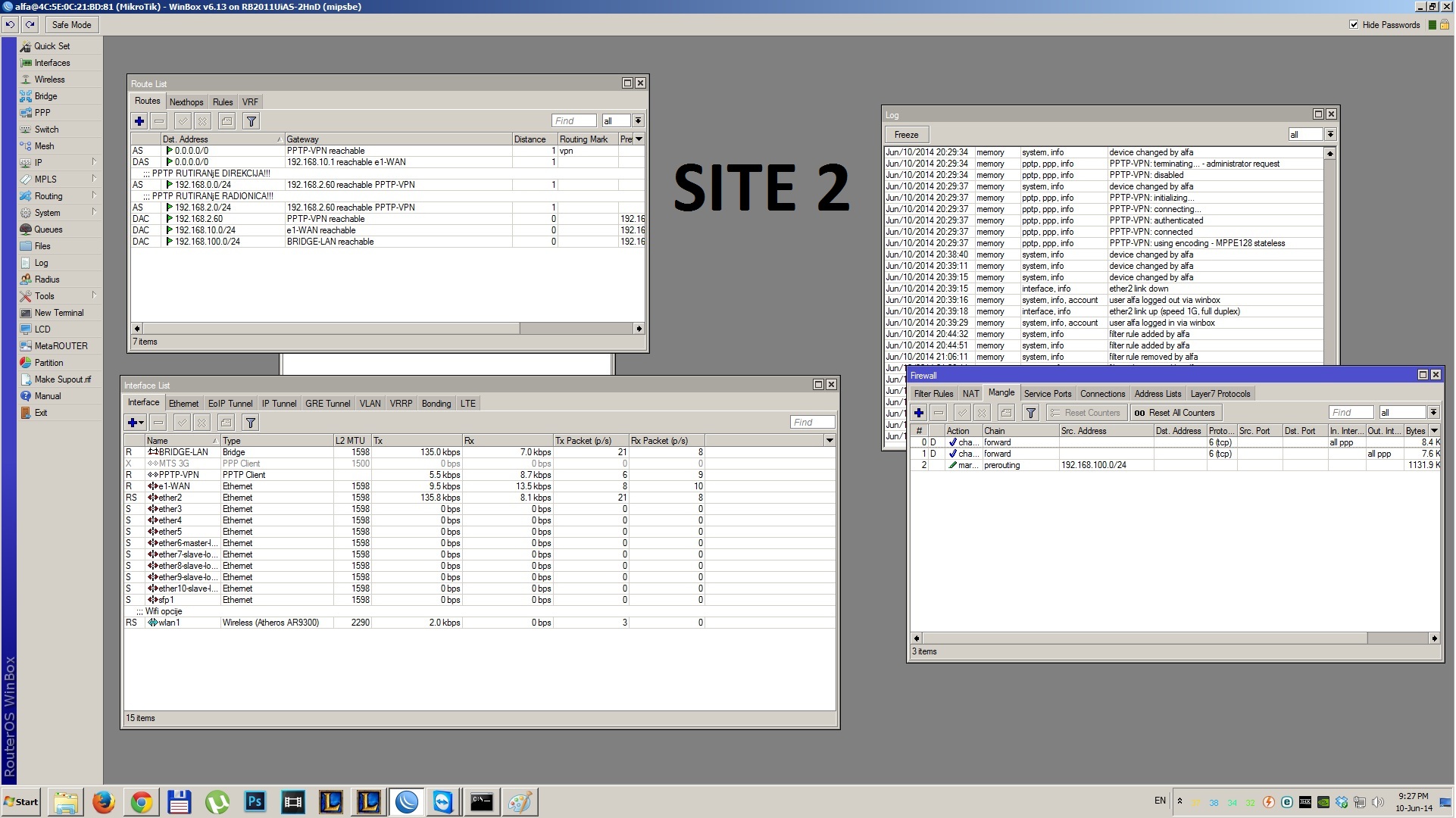
Task: Click the undo arrow in WinBox toolbar
Action: tap(10, 25)
